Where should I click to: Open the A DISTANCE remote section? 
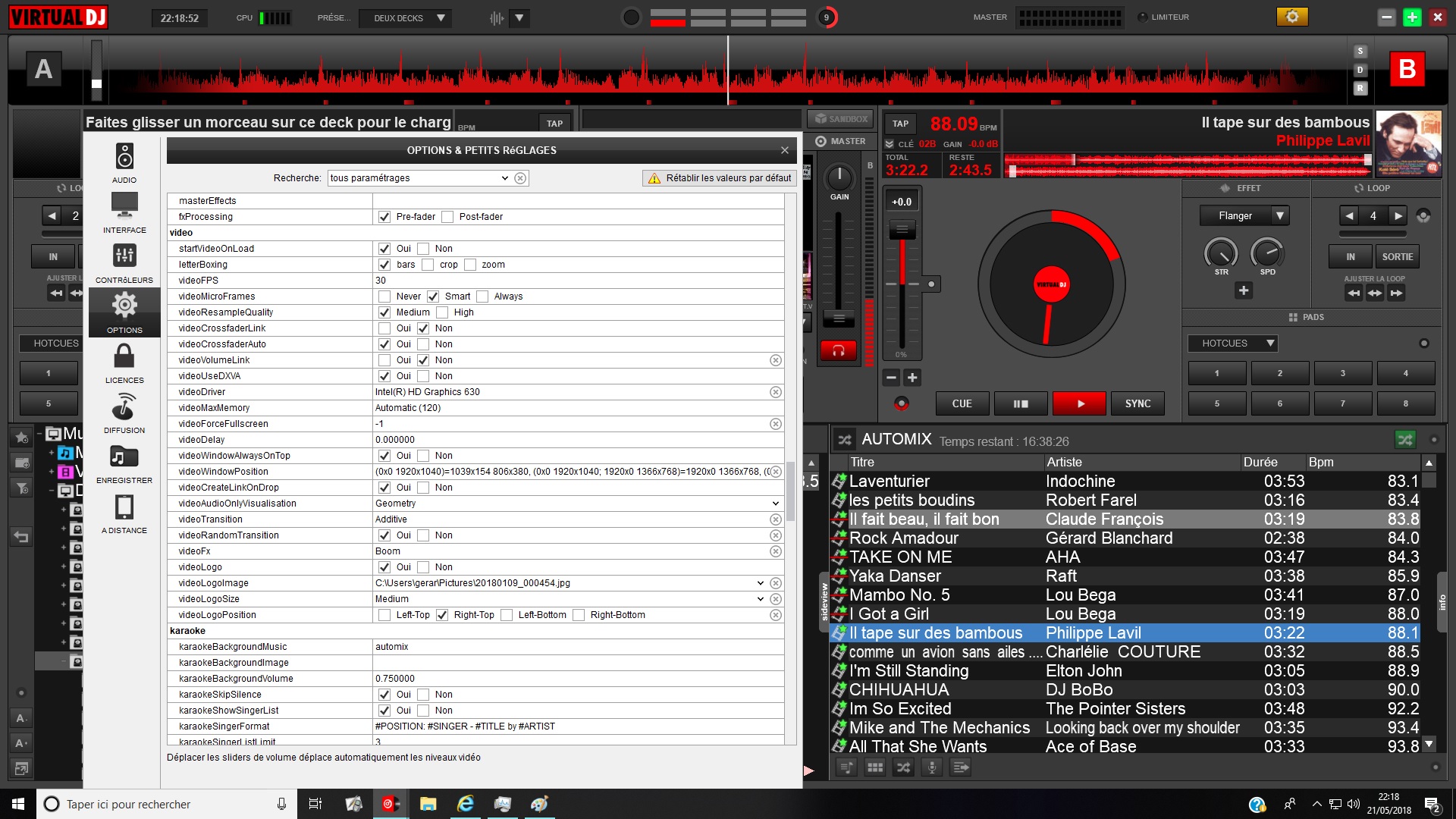[124, 513]
